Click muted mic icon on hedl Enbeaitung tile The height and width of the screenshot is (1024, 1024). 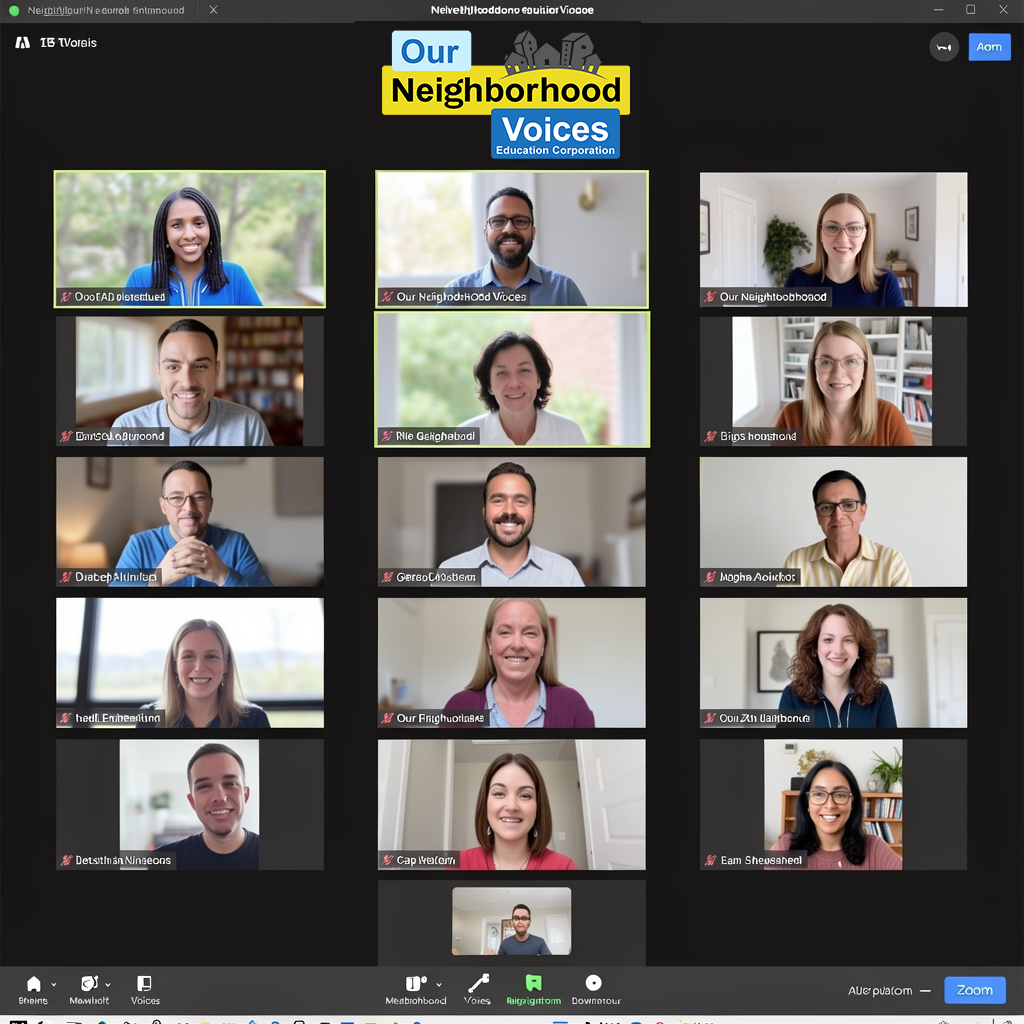[65, 718]
